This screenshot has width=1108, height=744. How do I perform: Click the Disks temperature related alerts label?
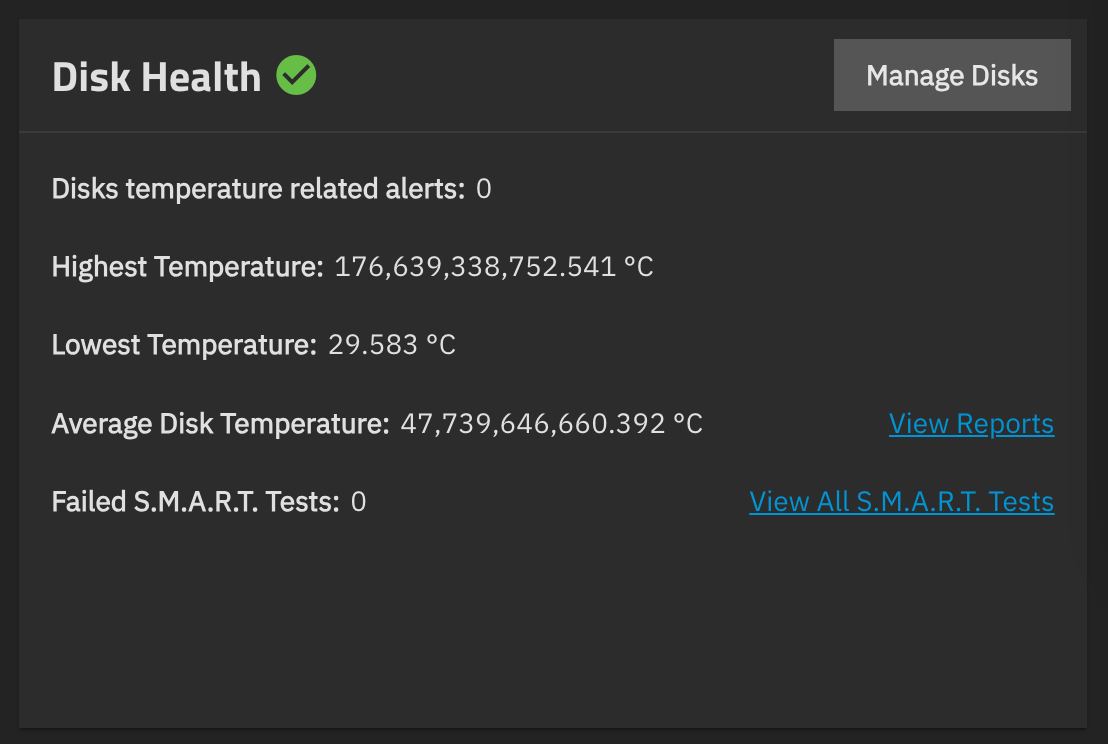coord(259,189)
